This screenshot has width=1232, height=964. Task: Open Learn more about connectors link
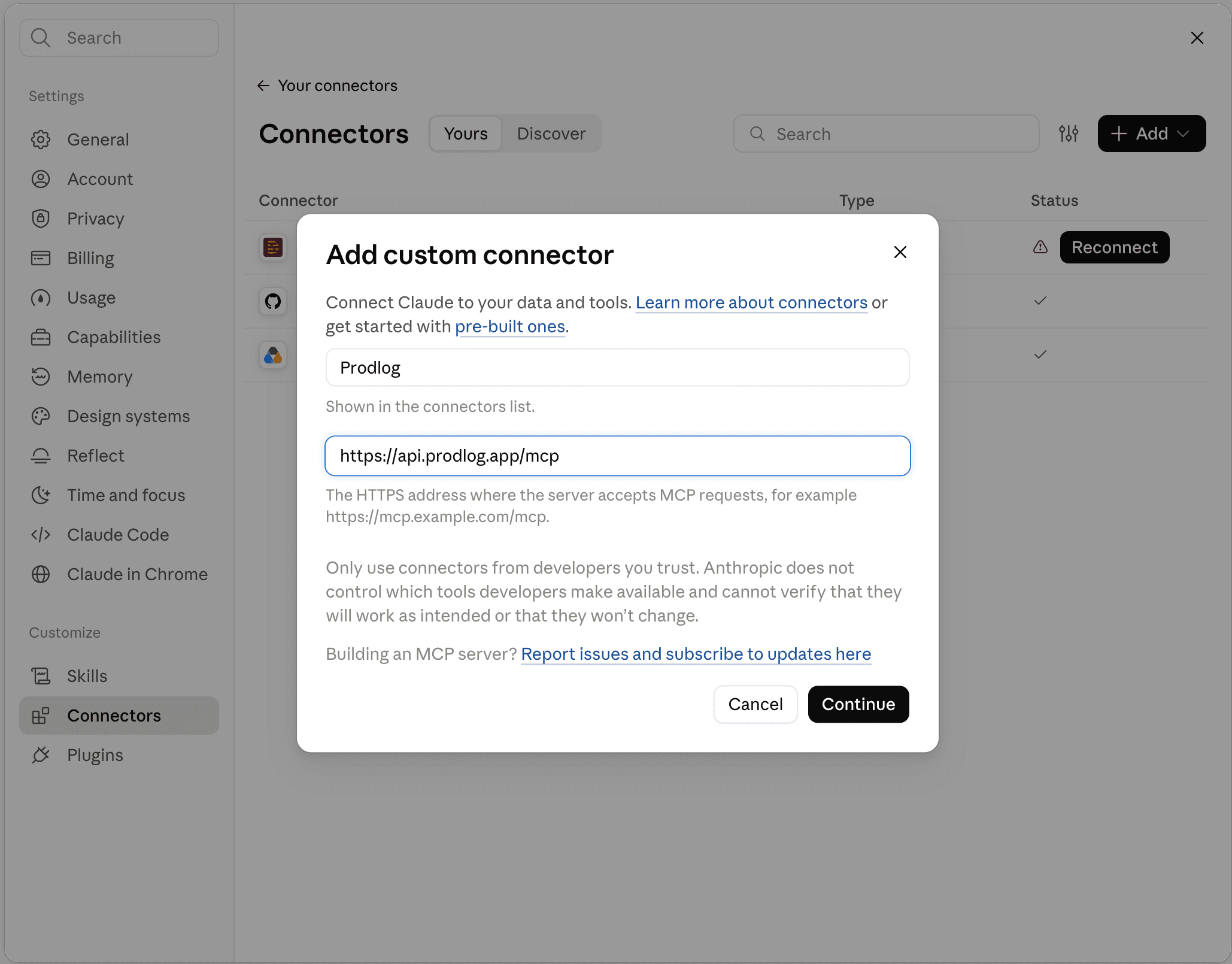pos(751,302)
